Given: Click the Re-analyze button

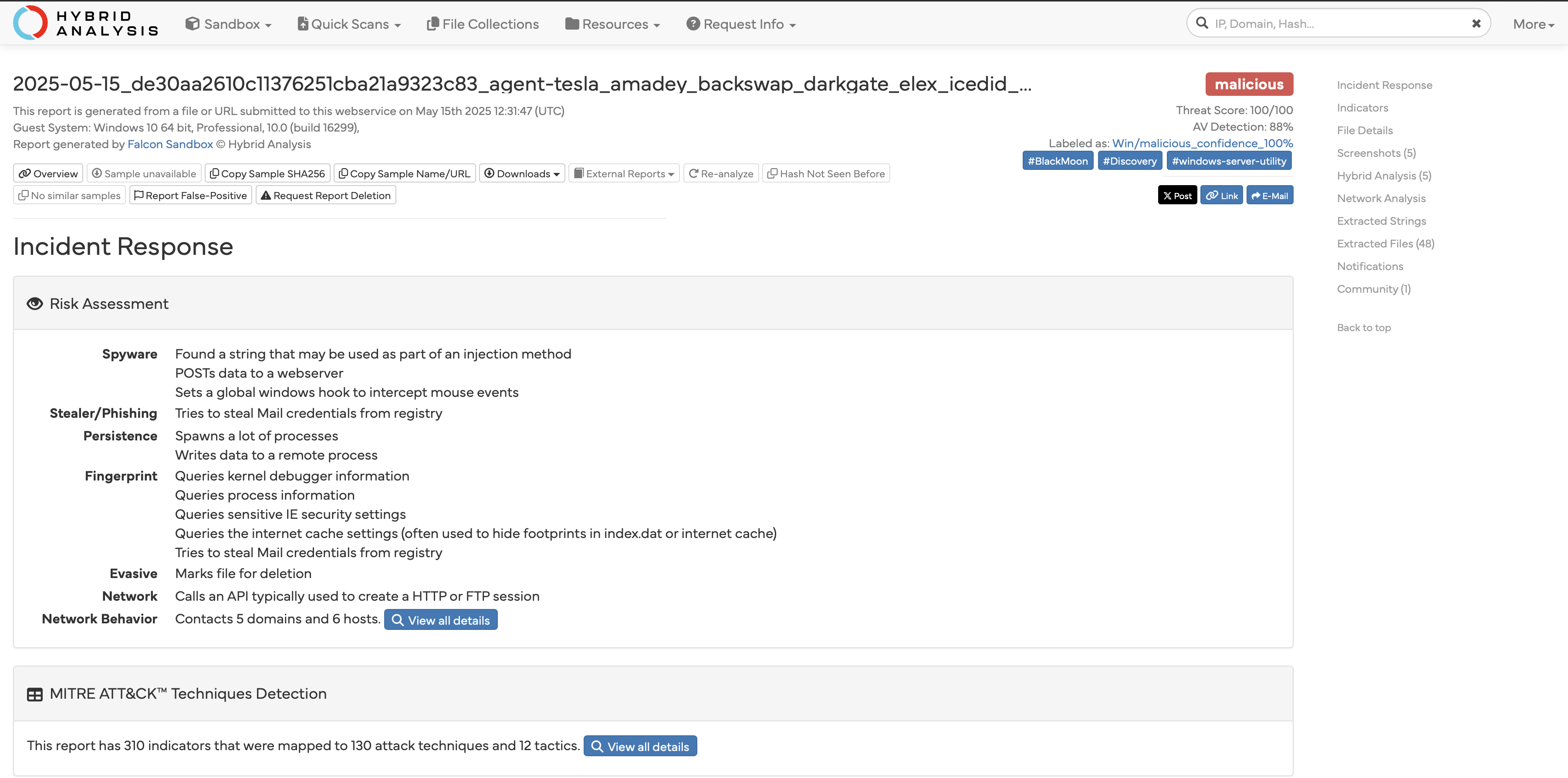Looking at the screenshot, I should (x=721, y=173).
